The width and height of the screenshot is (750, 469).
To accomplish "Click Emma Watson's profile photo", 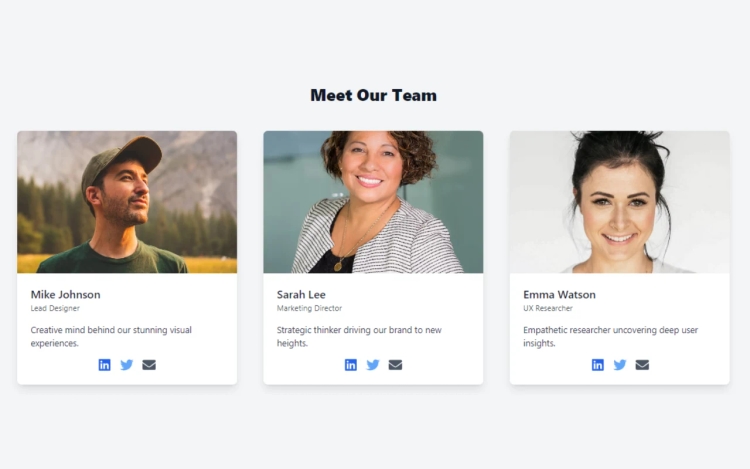I will point(619,202).
